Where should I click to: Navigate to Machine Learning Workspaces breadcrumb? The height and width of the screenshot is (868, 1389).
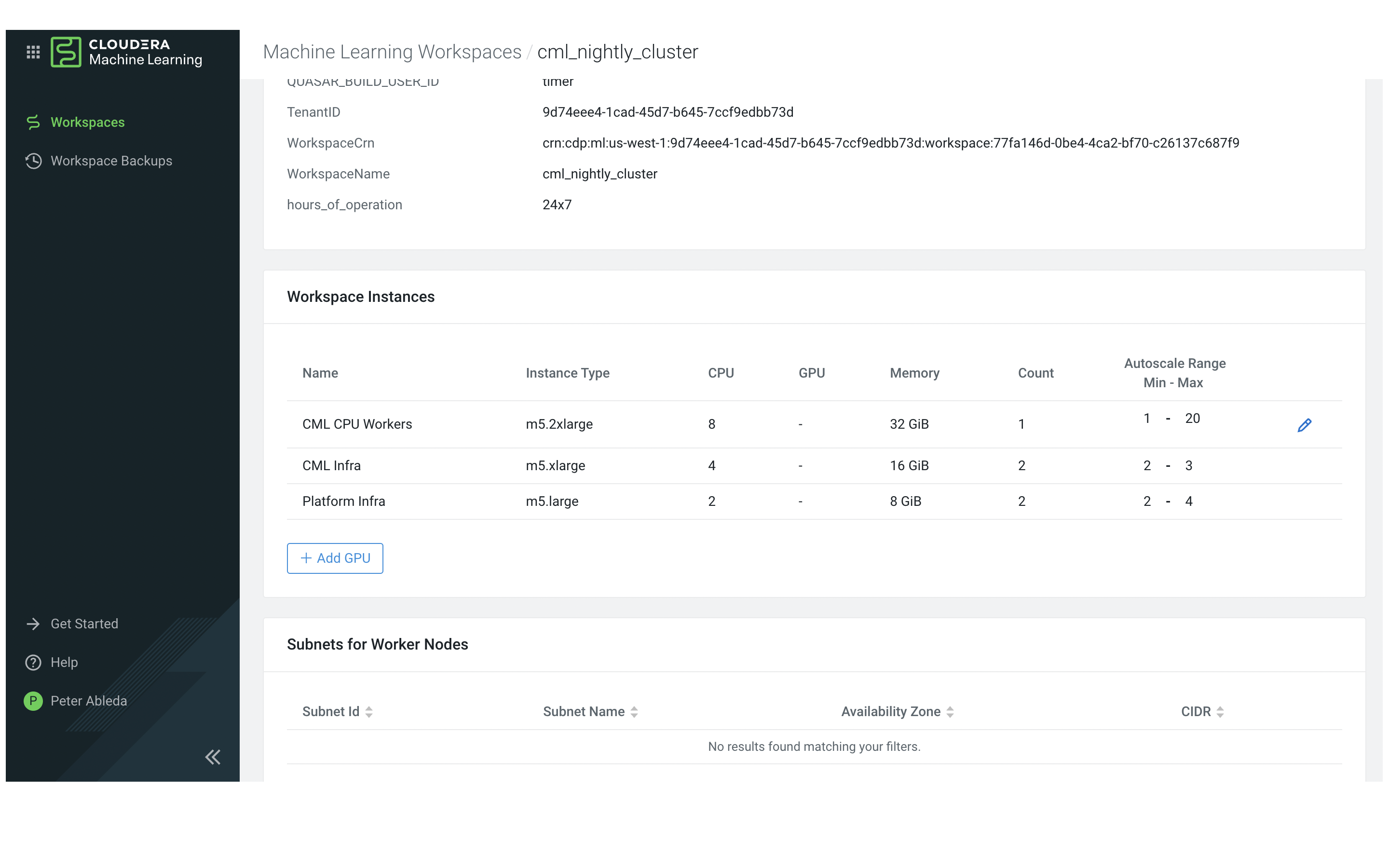click(x=393, y=52)
